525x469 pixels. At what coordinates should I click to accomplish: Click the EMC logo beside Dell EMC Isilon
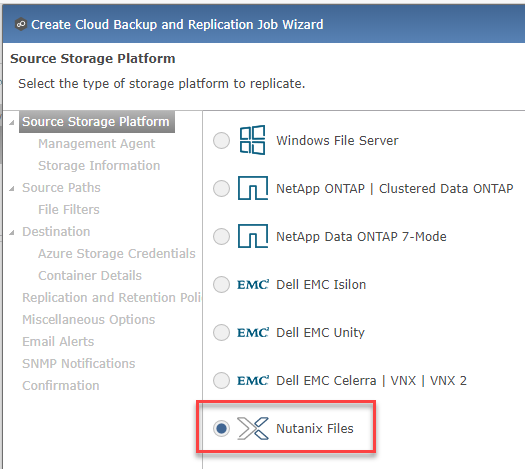tap(253, 285)
